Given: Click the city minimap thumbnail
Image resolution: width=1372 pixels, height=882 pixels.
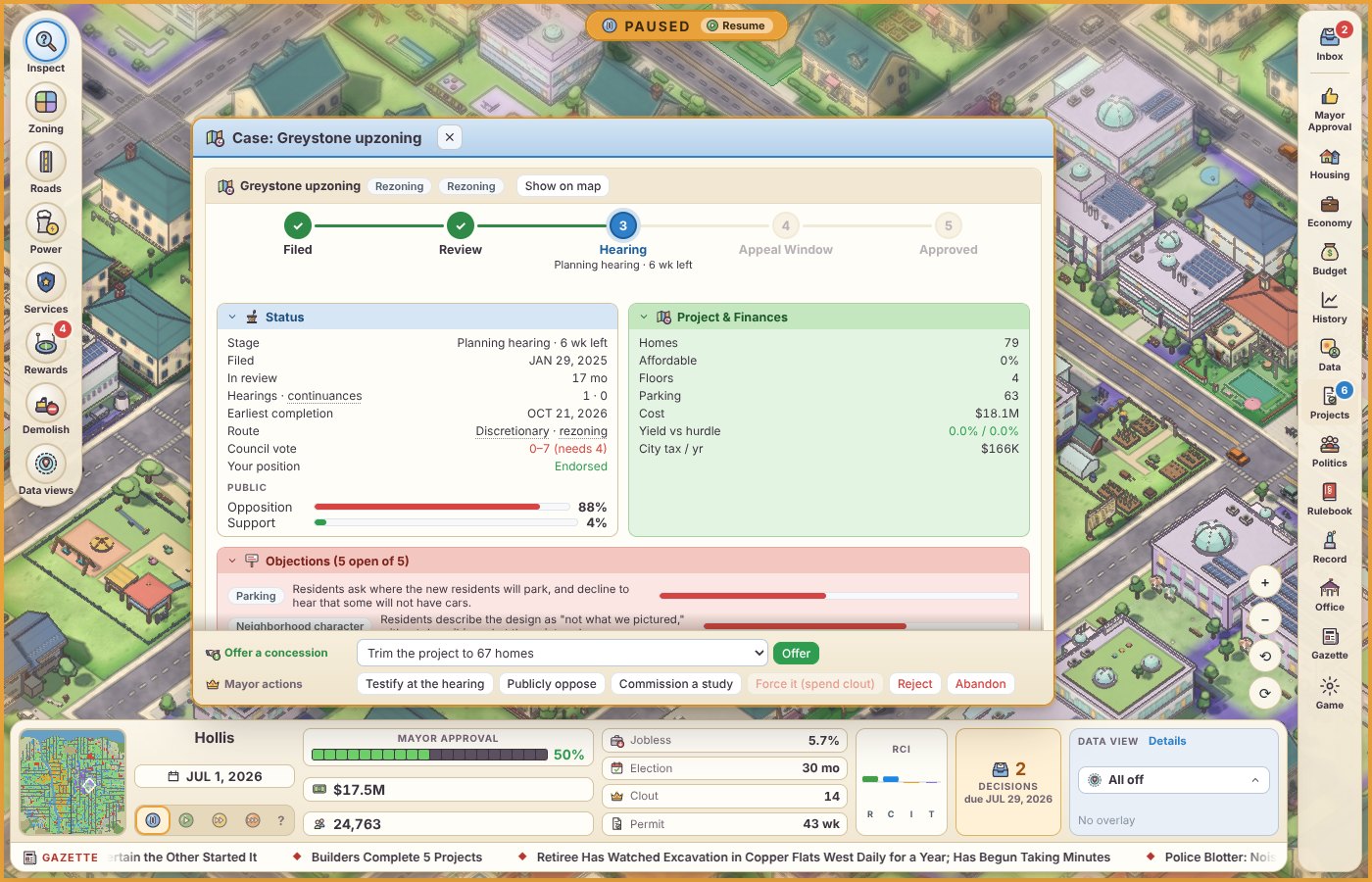Looking at the screenshot, I should tap(73, 781).
